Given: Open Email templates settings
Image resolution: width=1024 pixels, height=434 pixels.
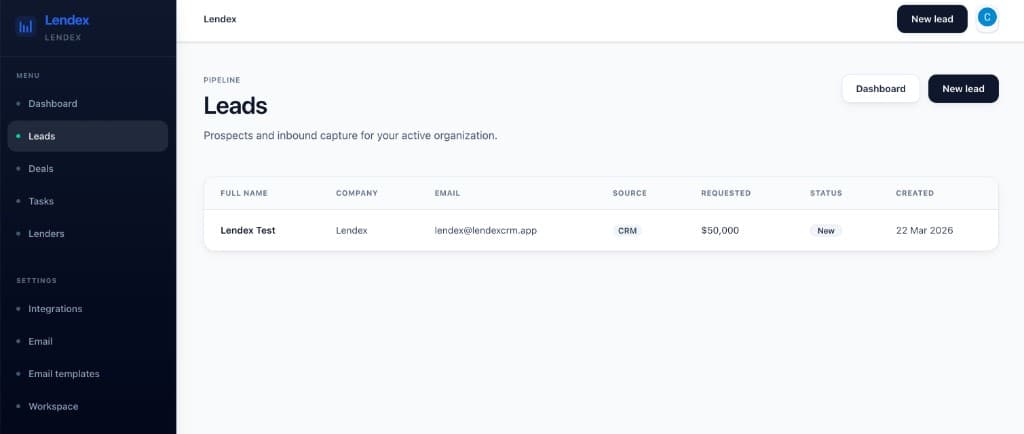Looking at the screenshot, I should pos(64,374).
